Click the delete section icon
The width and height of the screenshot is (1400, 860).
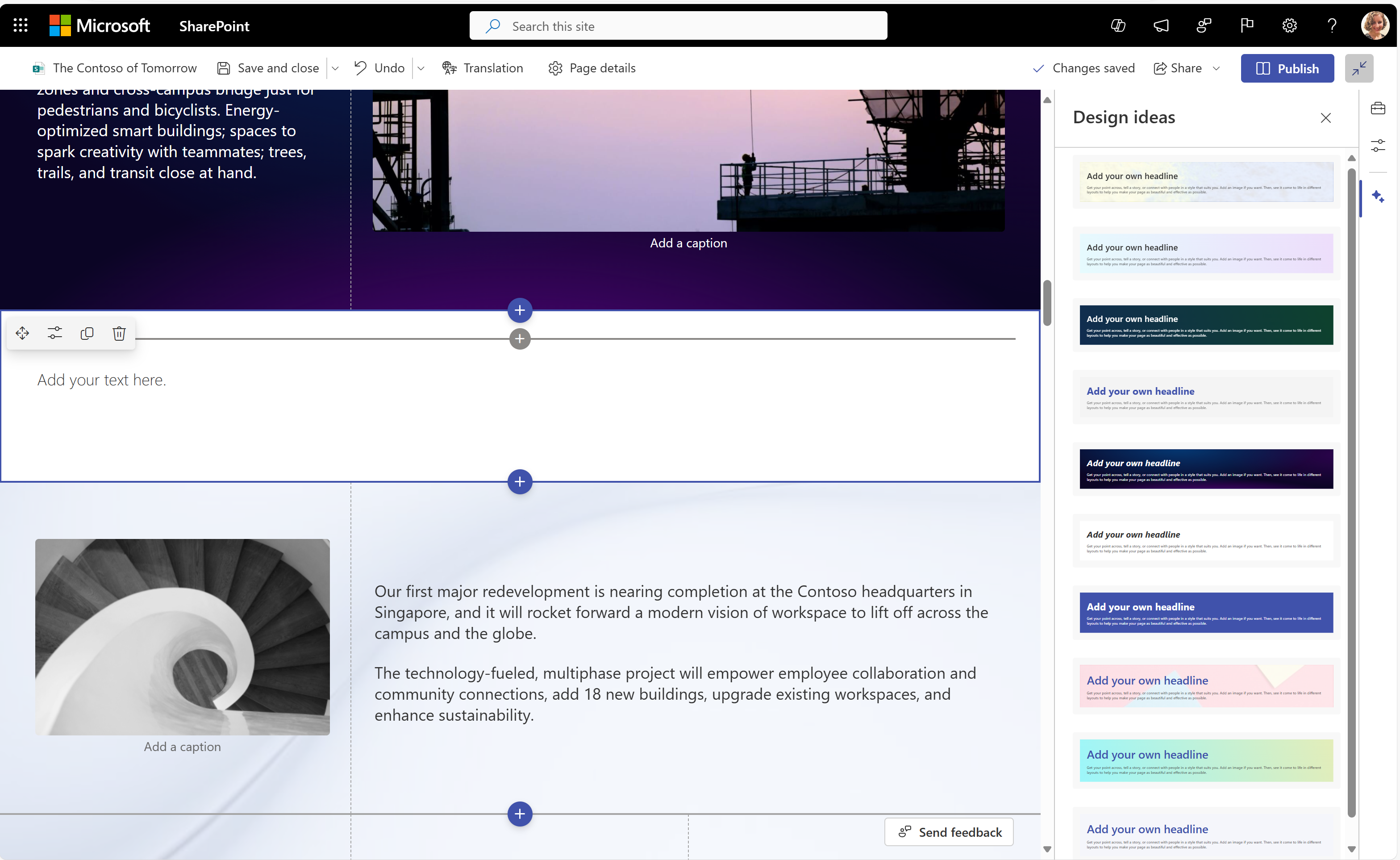tap(119, 333)
